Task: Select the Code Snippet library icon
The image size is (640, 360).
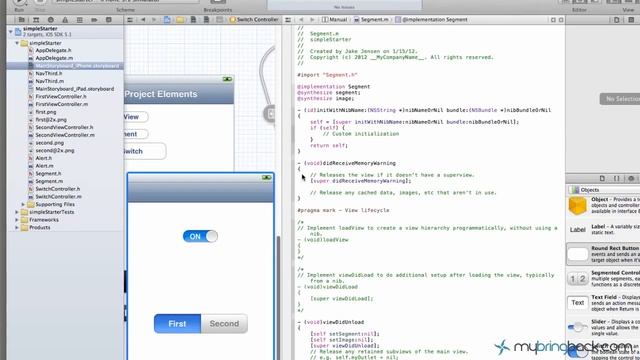Action: pos(617,178)
